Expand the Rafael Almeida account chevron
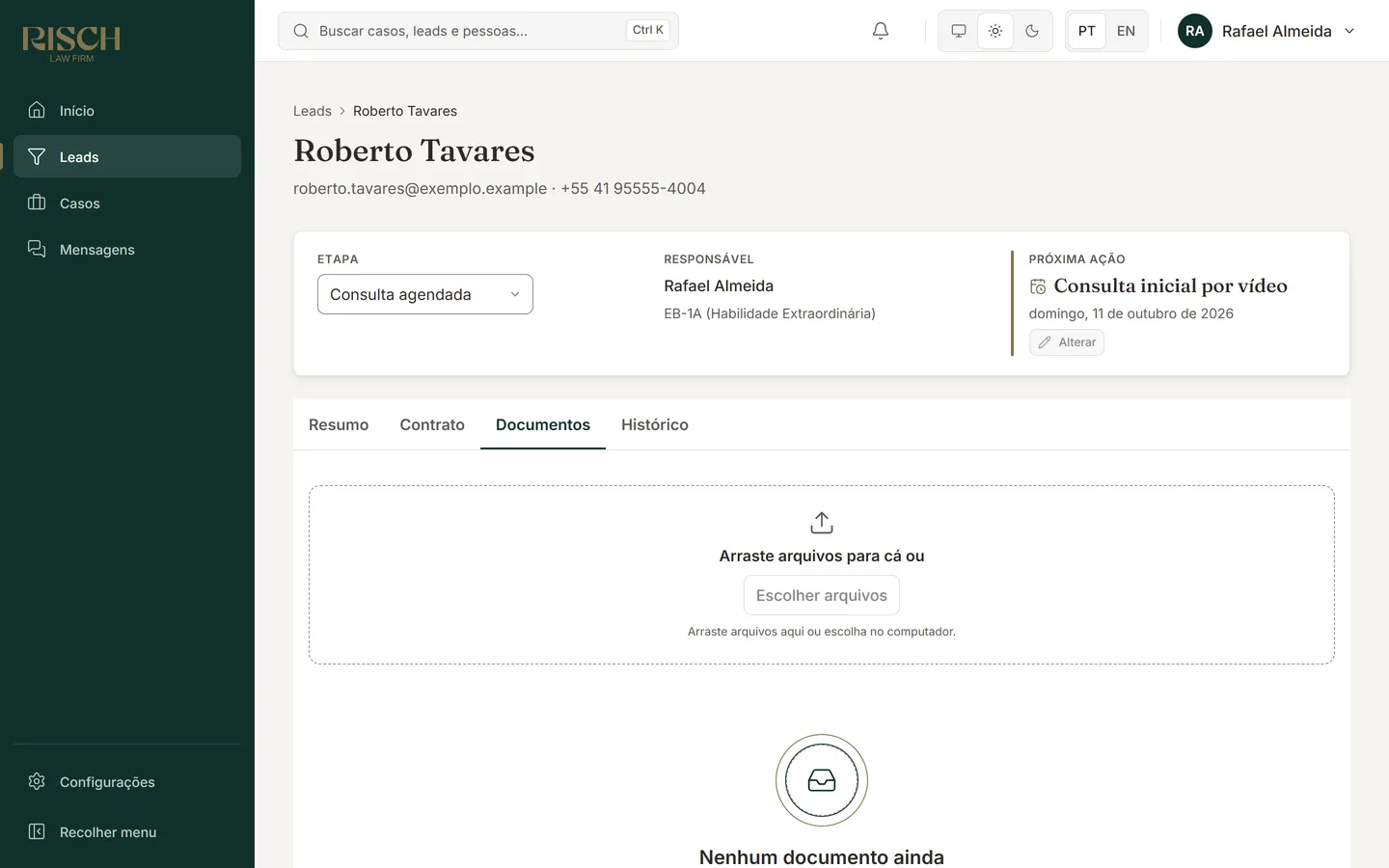This screenshot has height=868, width=1389. coord(1349,31)
